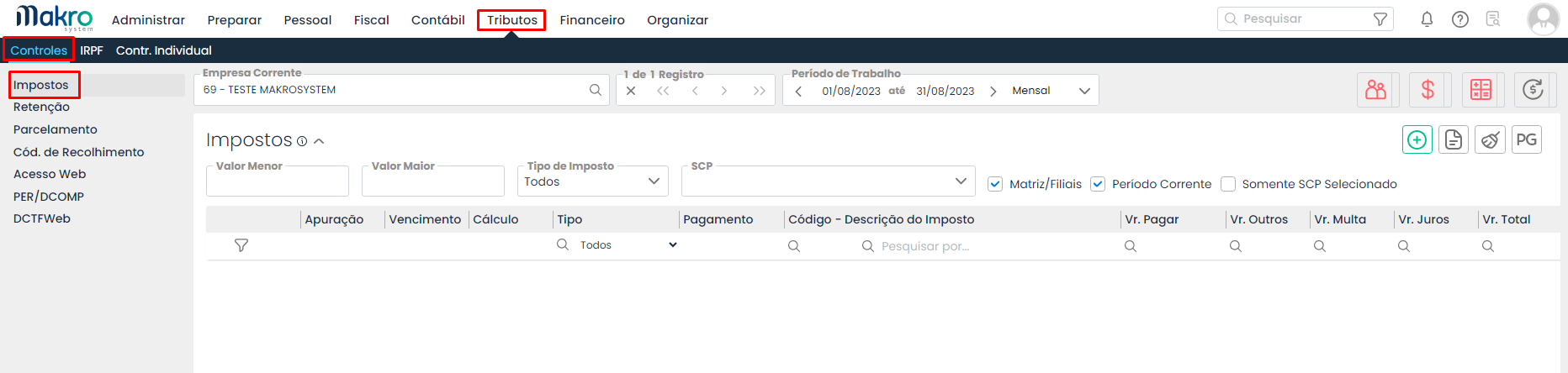Click the magnifier in Empresa Corrente field
The width and height of the screenshot is (1568, 373).
[x=595, y=90]
